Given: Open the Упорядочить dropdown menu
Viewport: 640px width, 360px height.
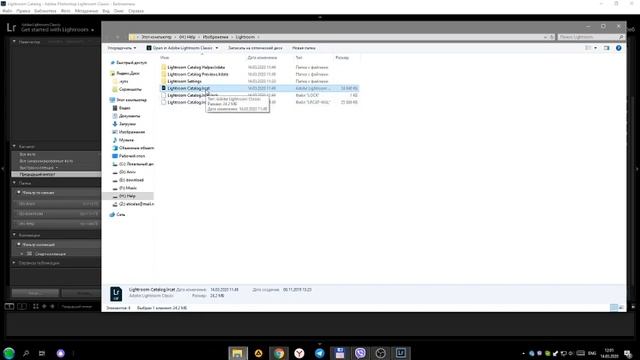Looking at the screenshot, I should point(122,48).
